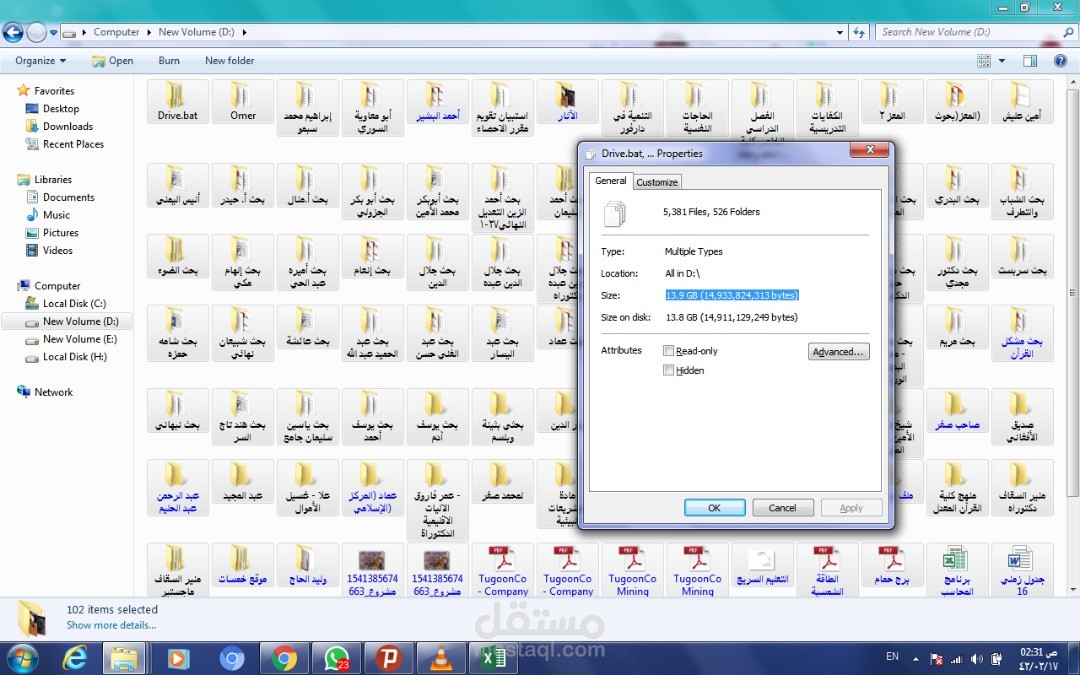Toggle the Read-only checkbox
The height and width of the screenshot is (675, 1080).
coord(668,351)
